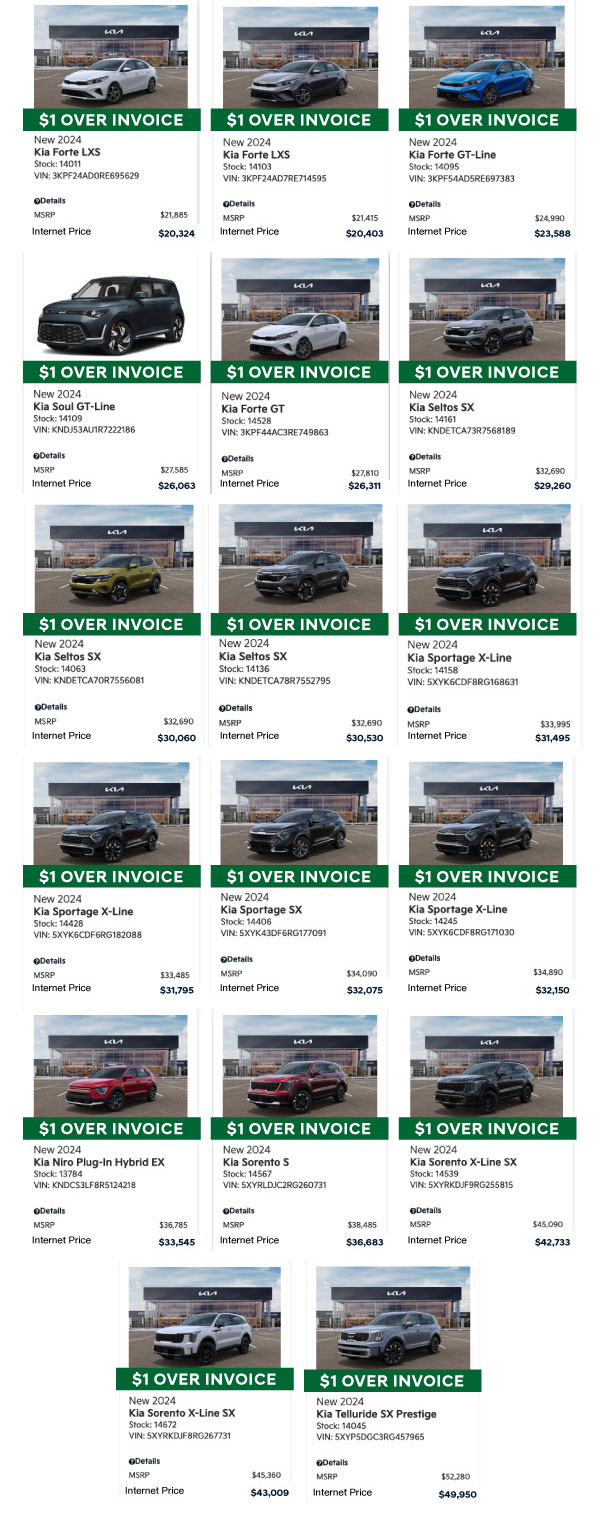600x1517 pixels.
Task: Open Details for Forte GT-Line stock 14095
Action: pos(428,204)
